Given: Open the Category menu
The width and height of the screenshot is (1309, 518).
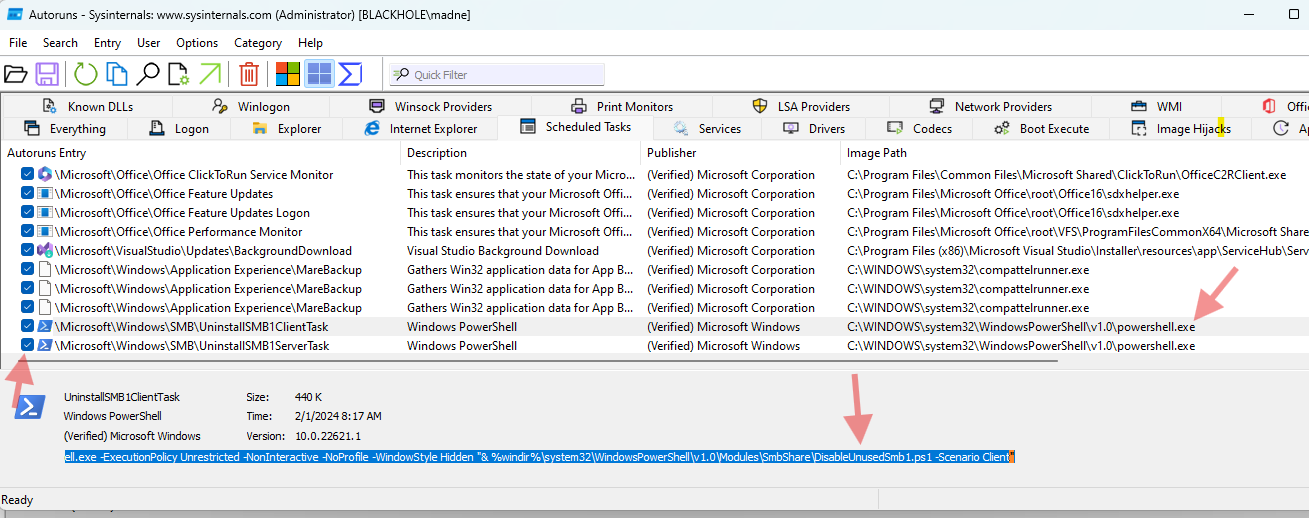Looking at the screenshot, I should click(258, 43).
